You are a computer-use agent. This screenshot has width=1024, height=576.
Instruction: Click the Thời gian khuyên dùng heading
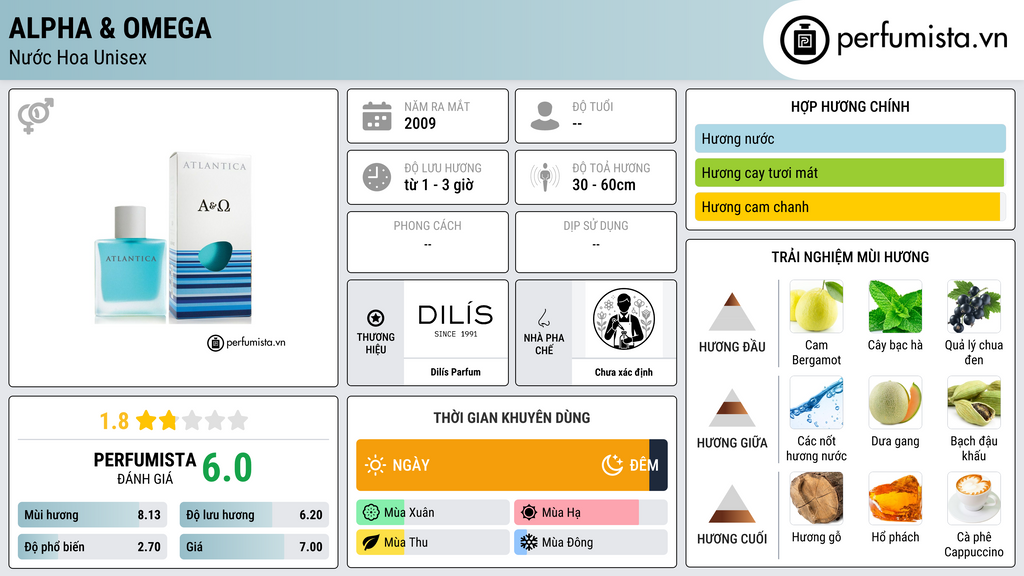pyautogui.click(x=512, y=418)
